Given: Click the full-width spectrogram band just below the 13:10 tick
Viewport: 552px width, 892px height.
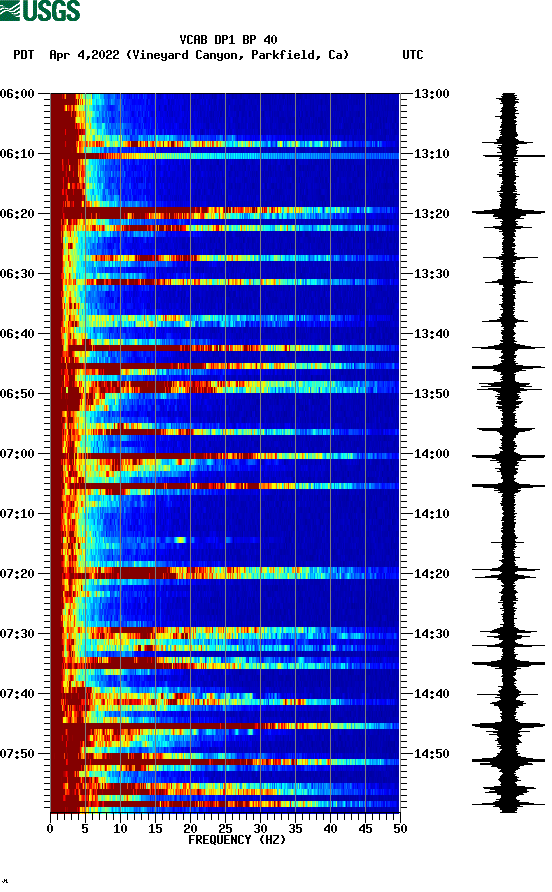Looking at the screenshot, I should click(225, 156).
